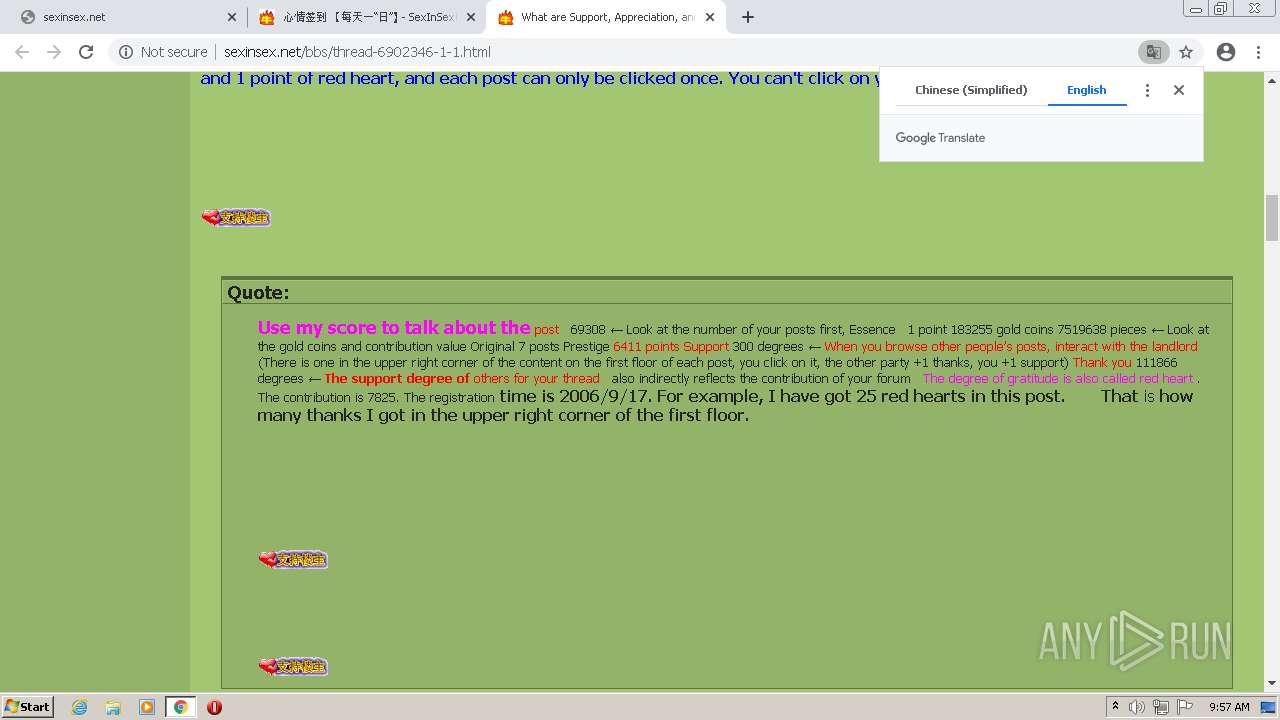Open Chrome's three-dot main menu
Screen dimensions: 1280x720
1258,52
